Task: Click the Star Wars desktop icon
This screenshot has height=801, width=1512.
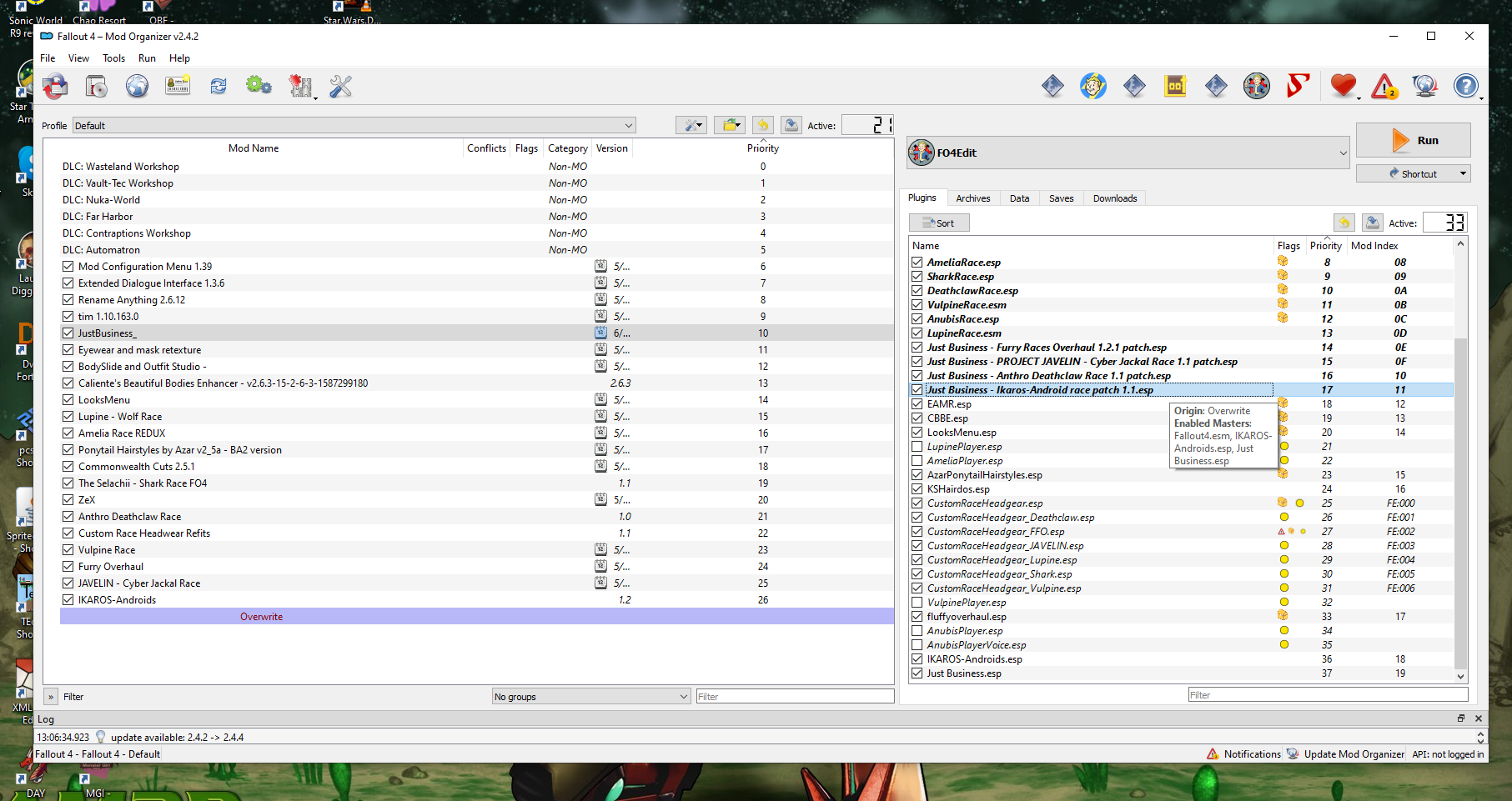Action: click(x=352, y=13)
